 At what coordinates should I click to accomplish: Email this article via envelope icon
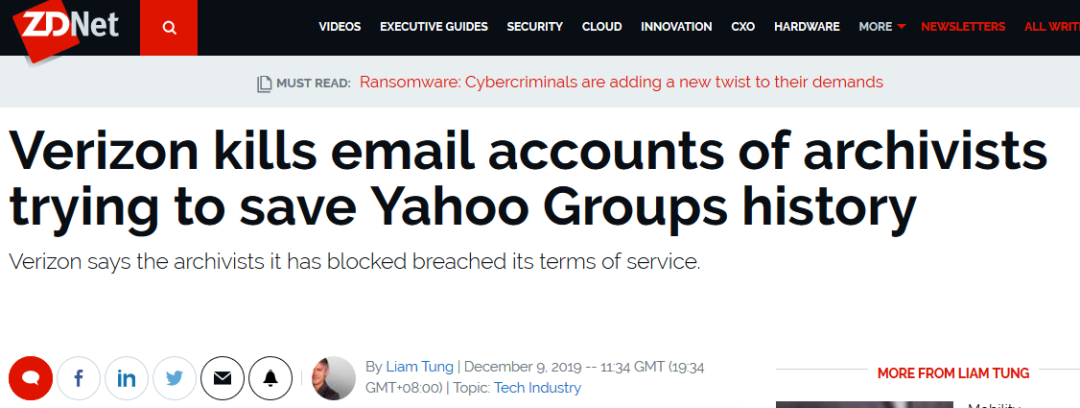point(222,378)
